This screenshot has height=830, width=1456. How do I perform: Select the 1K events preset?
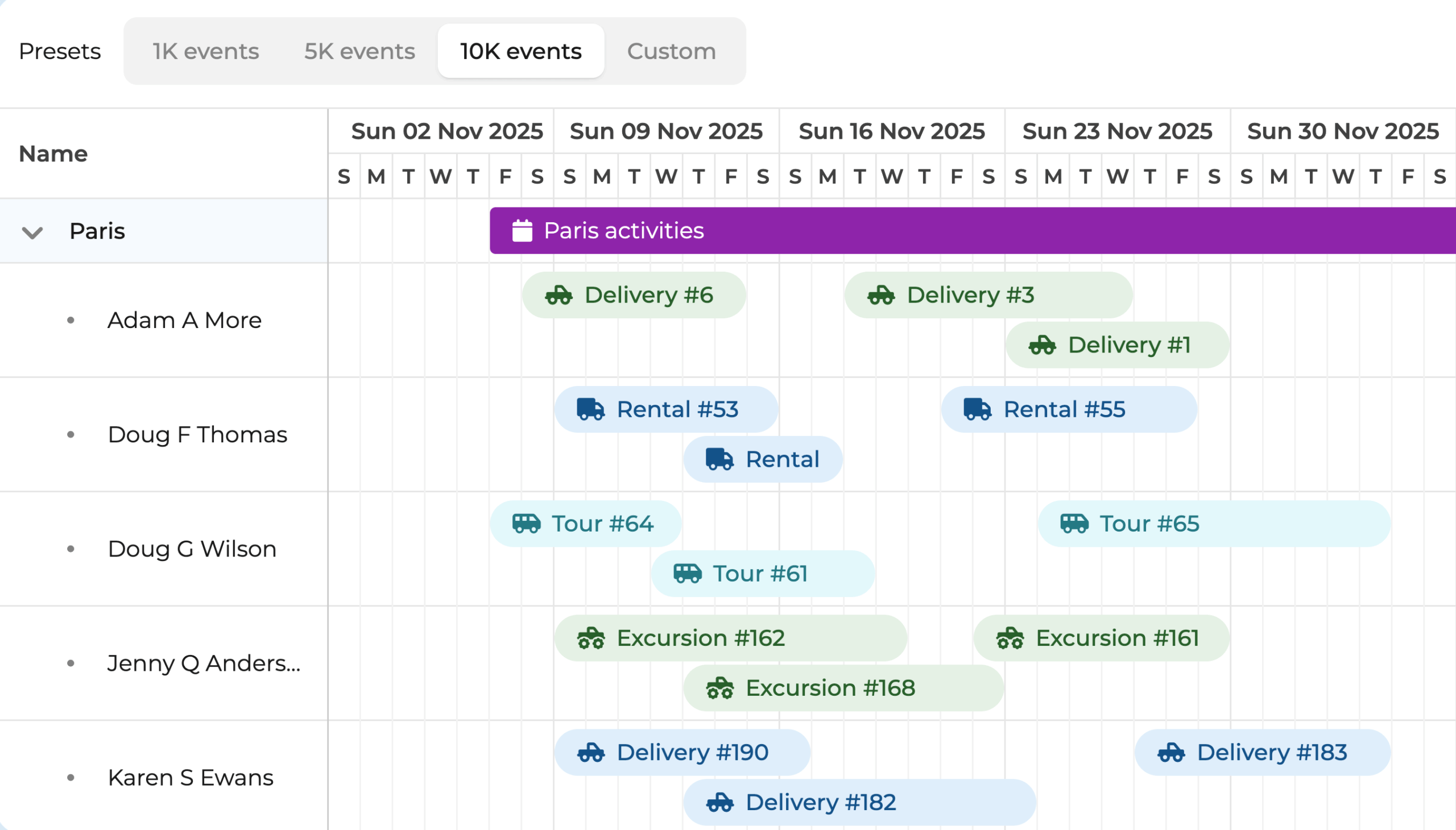click(205, 51)
